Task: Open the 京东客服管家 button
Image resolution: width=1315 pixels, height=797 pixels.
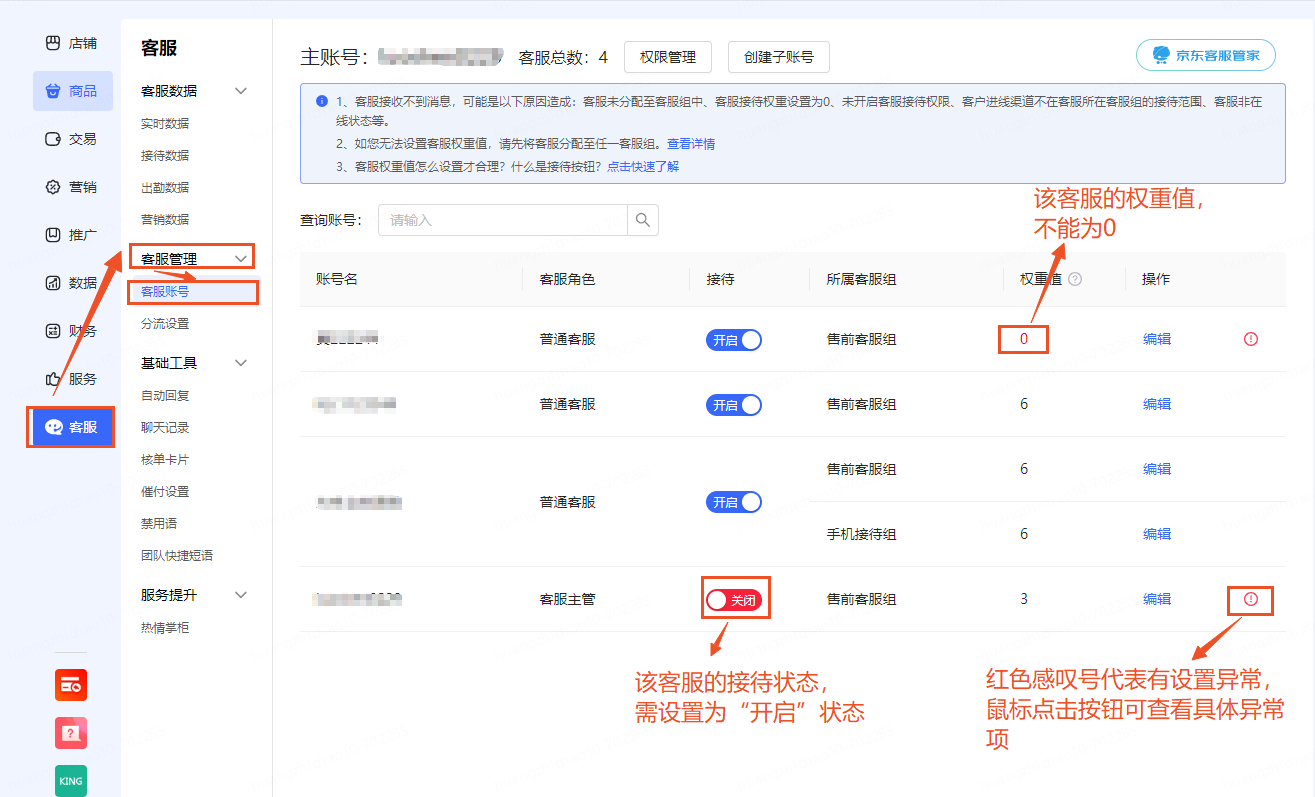Action: pyautogui.click(x=1206, y=55)
